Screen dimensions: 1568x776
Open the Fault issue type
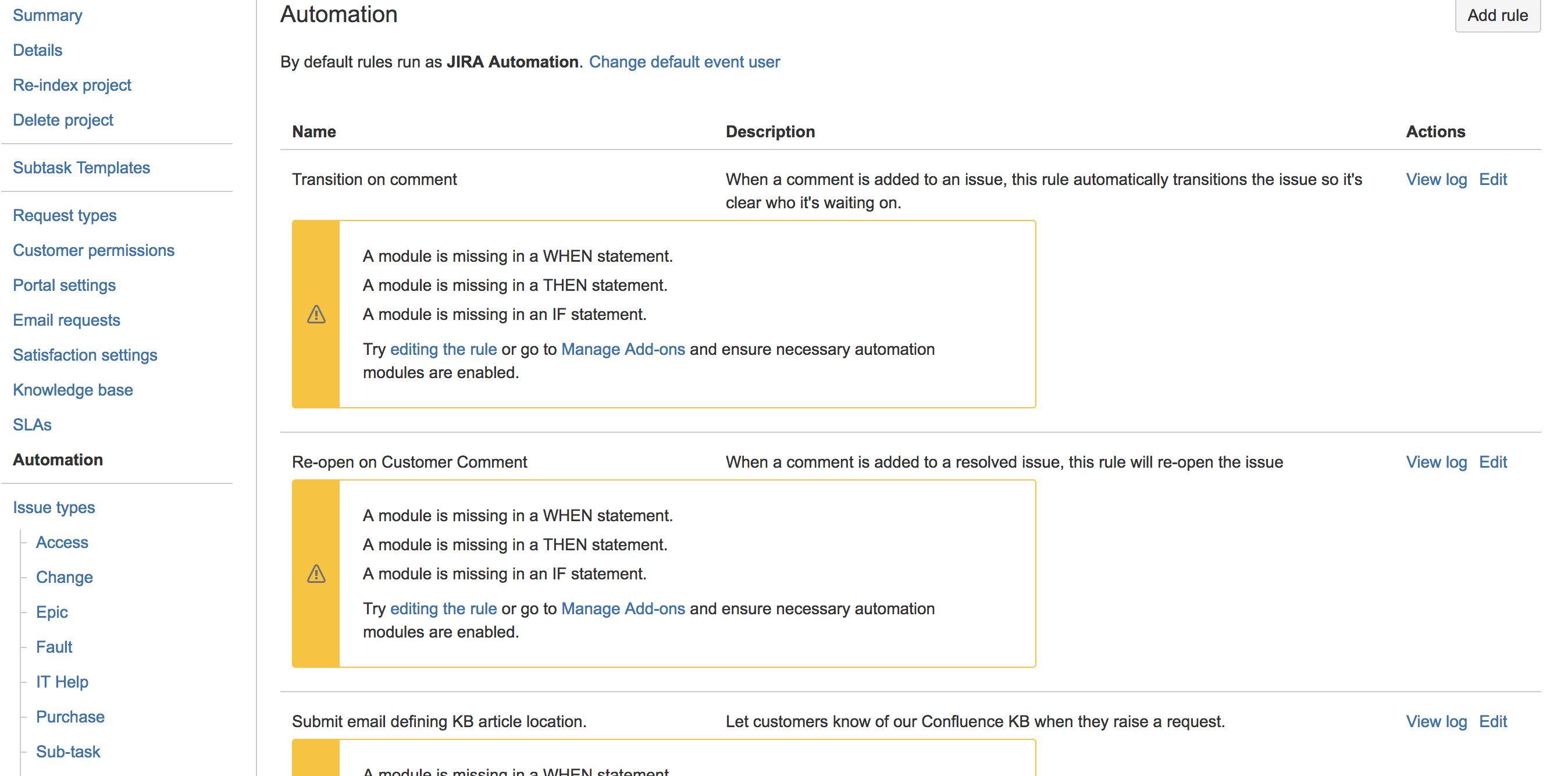click(x=54, y=647)
